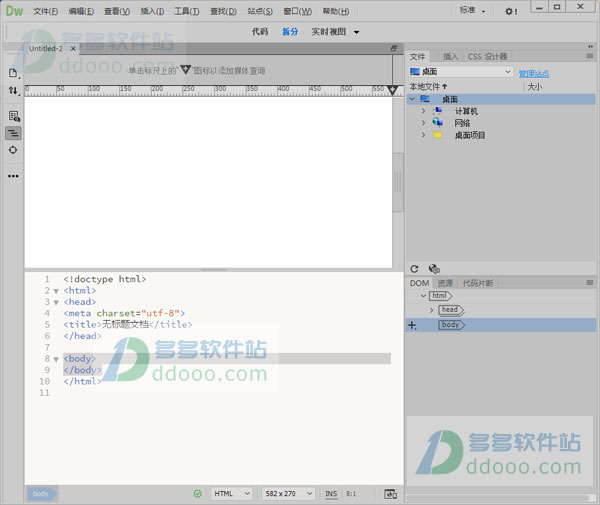Switch to the CSS 设计器 tab
Screen dimensions: 600x505
pyautogui.click(x=488, y=57)
